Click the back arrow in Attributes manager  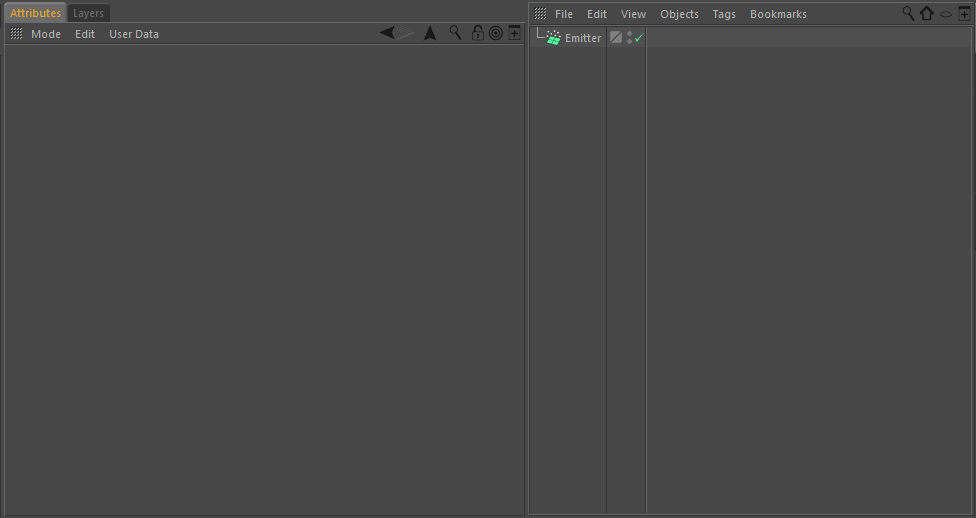388,33
